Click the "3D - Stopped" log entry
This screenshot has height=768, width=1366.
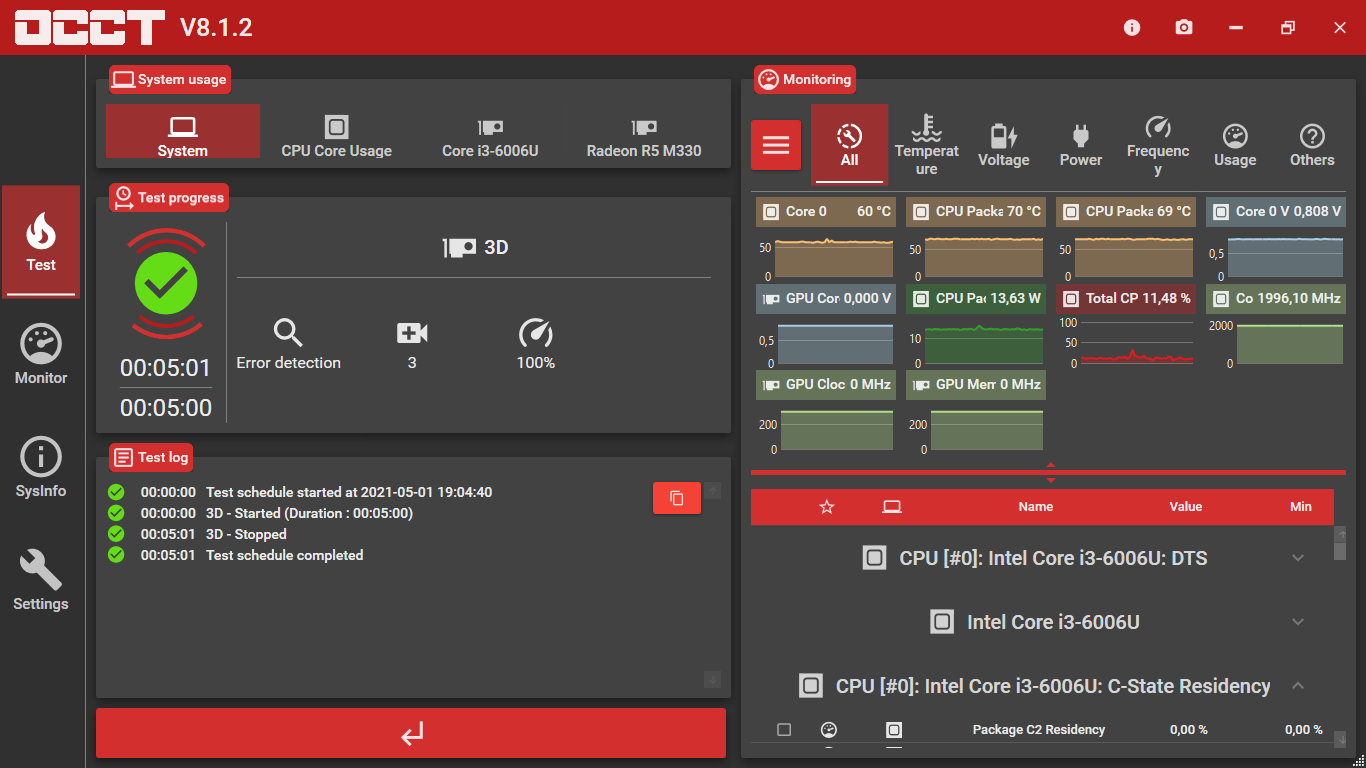coord(246,534)
